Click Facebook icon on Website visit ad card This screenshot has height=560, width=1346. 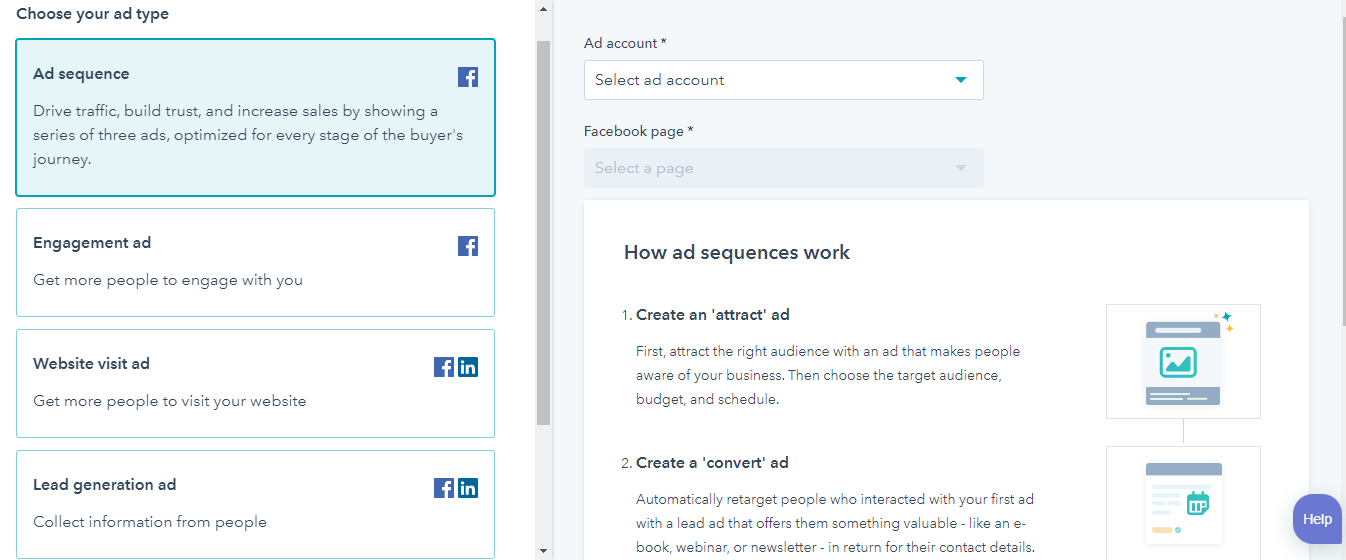pos(444,367)
